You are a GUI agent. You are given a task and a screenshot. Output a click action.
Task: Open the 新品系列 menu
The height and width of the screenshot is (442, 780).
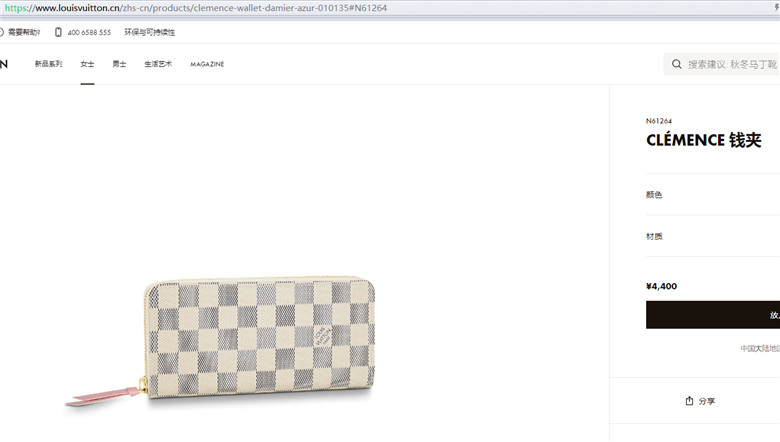pos(48,64)
